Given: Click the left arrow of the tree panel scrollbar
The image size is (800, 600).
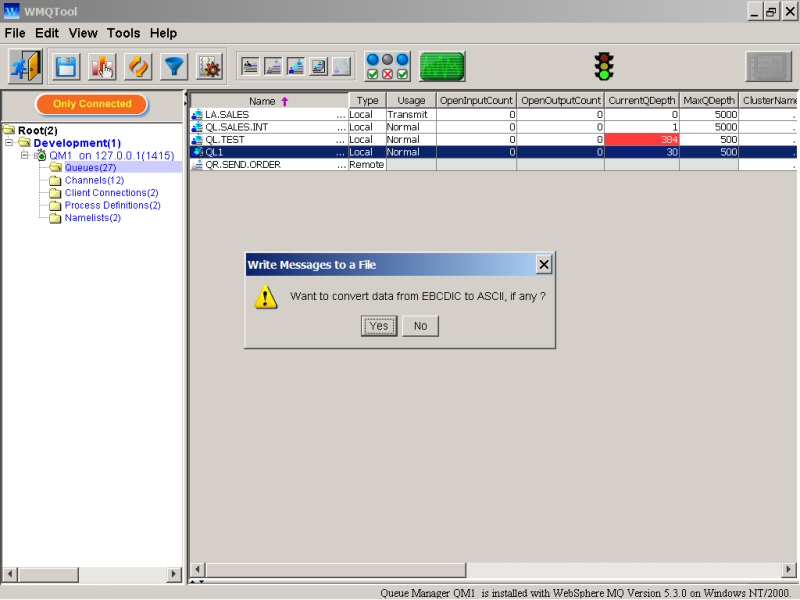Looking at the screenshot, I should click(x=10, y=574).
